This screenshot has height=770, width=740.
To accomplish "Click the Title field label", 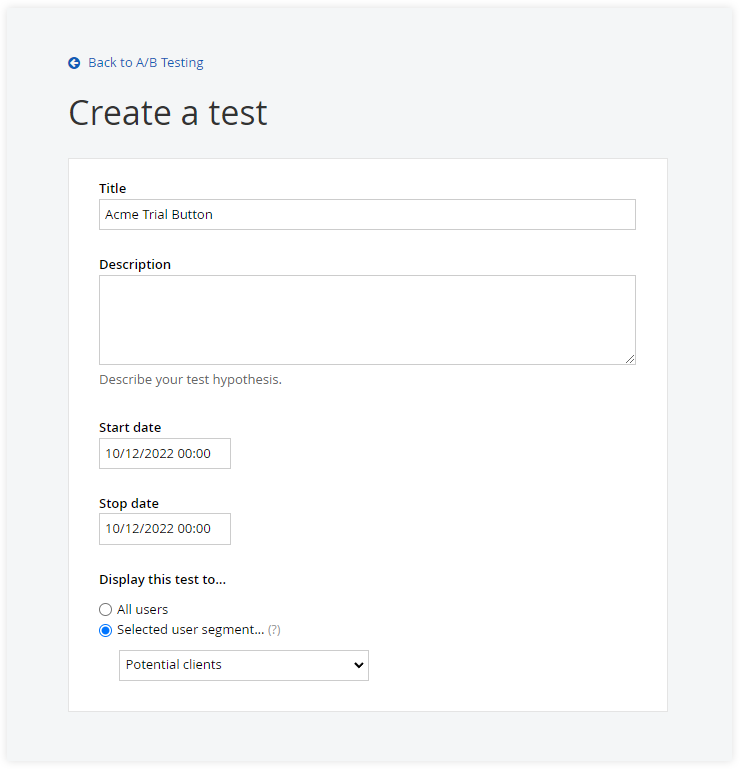I will 113,188.
